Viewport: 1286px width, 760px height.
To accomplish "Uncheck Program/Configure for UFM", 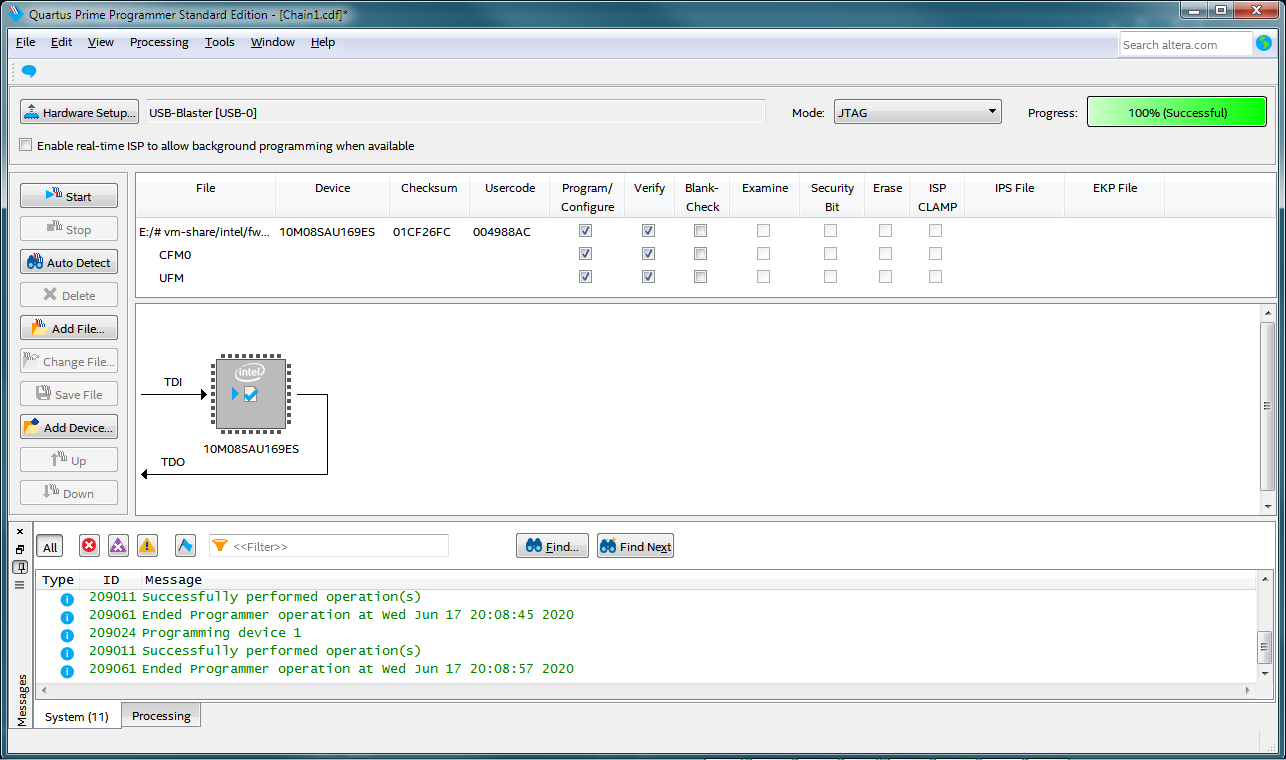I will [x=586, y=276].
